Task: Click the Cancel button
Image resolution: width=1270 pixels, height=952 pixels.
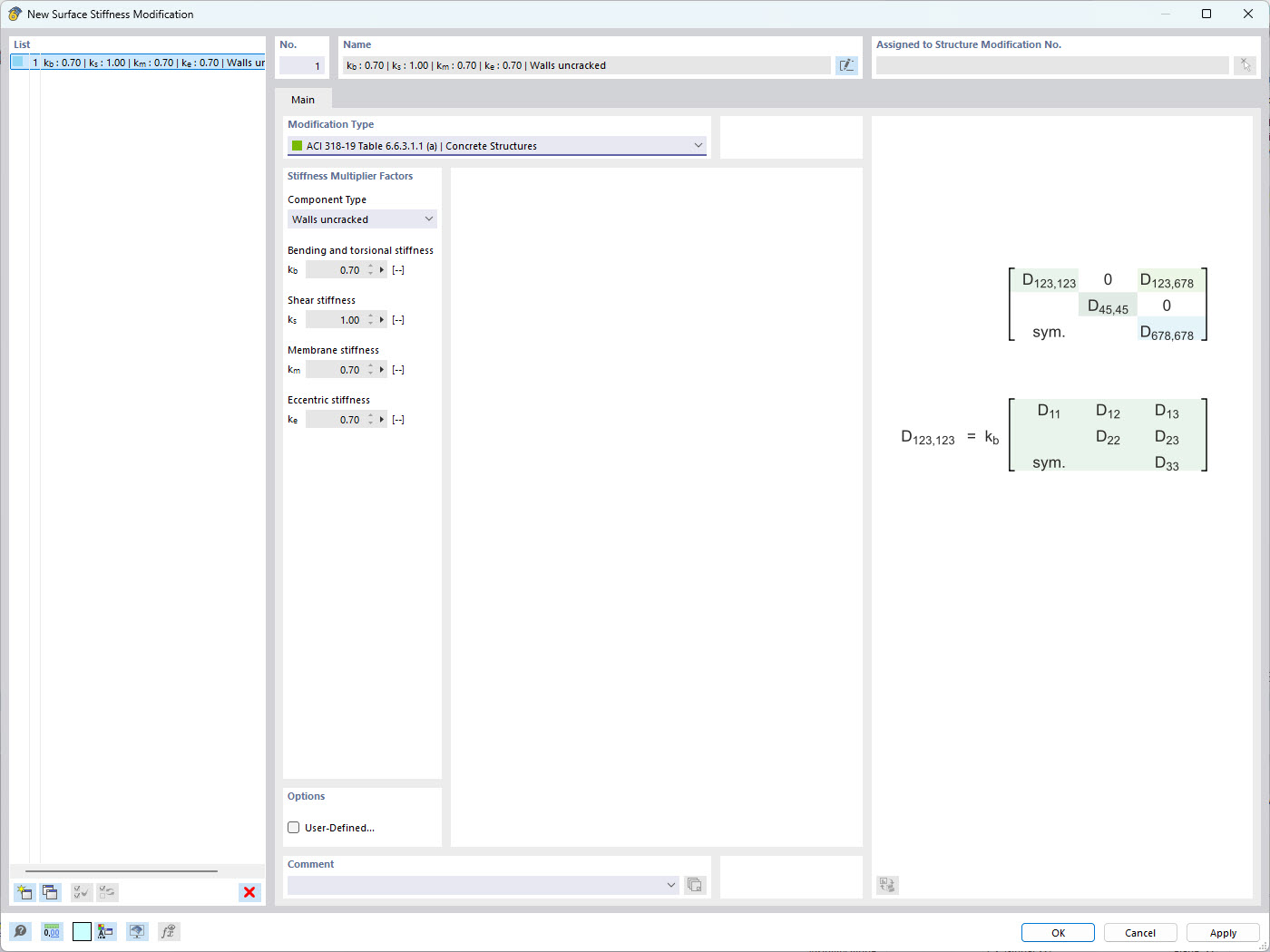Action: (x=1140, y=933)
